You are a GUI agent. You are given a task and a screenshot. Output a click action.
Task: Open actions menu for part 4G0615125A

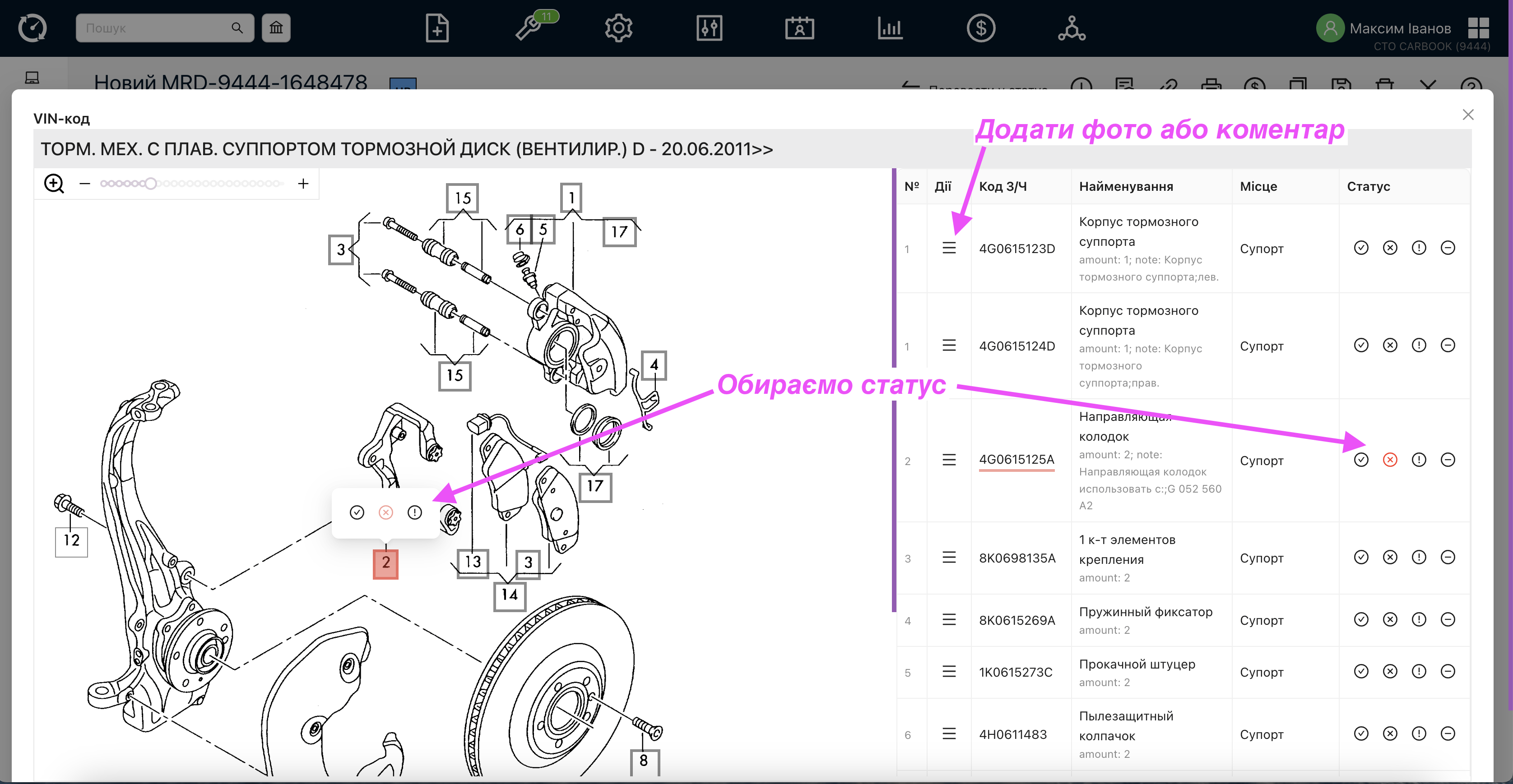pyautogui.click(x=949, y=460)
